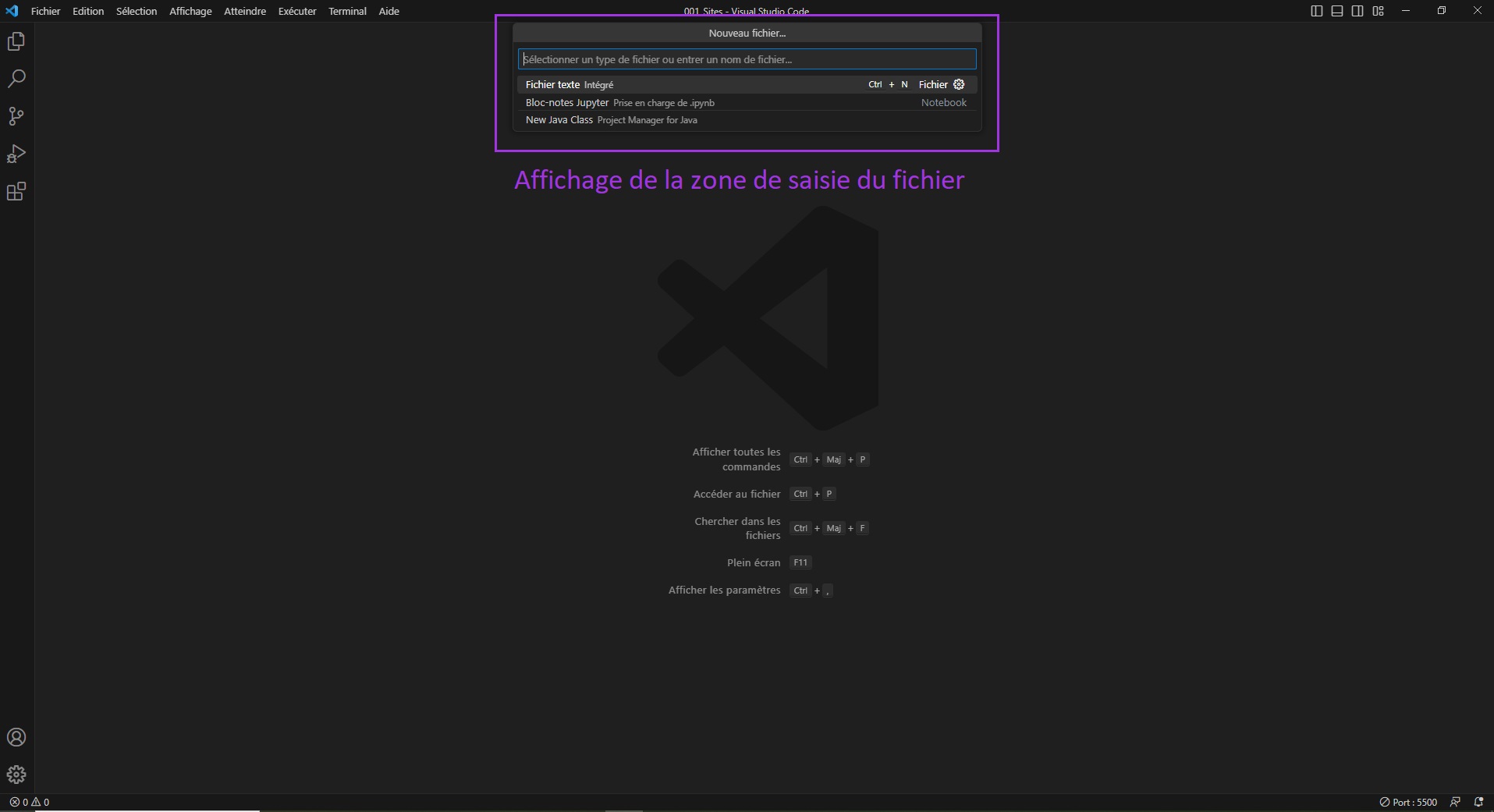Open the Search view icon
Image resolution: width=1494 pixels, height=812 pixels.
(x=16, y=79)
